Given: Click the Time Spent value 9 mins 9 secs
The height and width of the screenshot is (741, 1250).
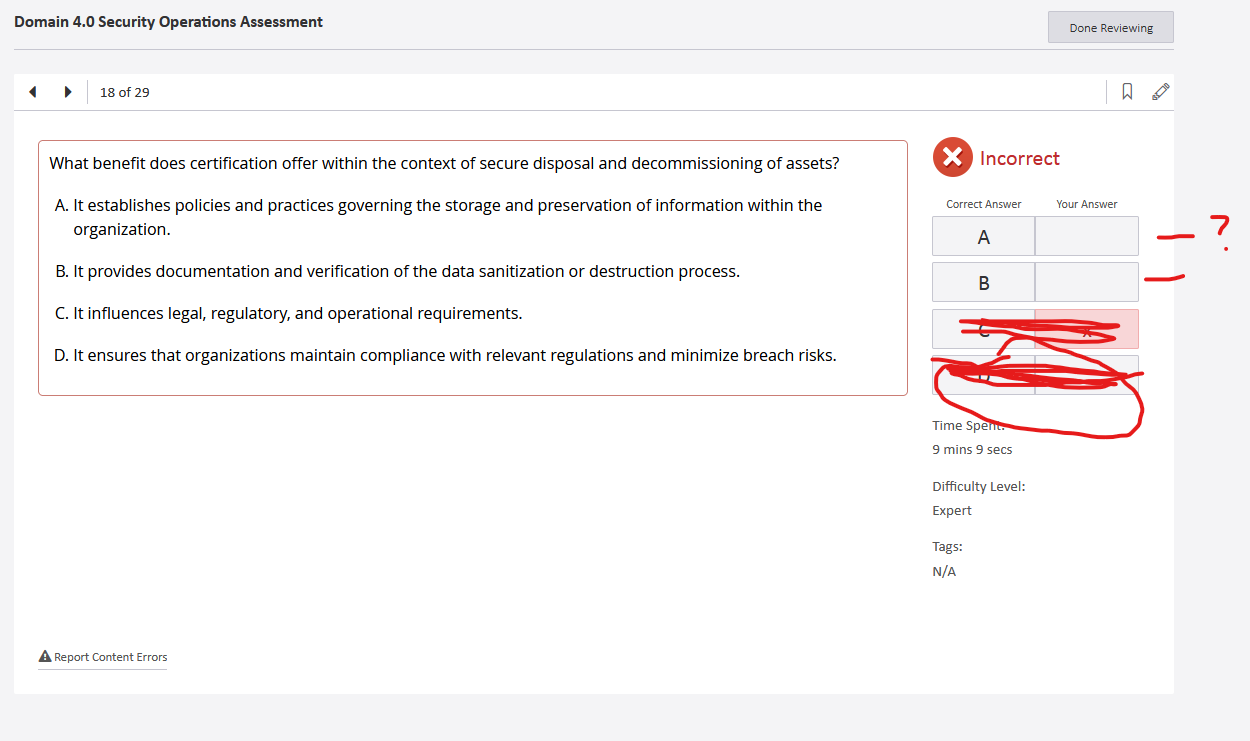Looking at the screenshot, I should (972, 449).
